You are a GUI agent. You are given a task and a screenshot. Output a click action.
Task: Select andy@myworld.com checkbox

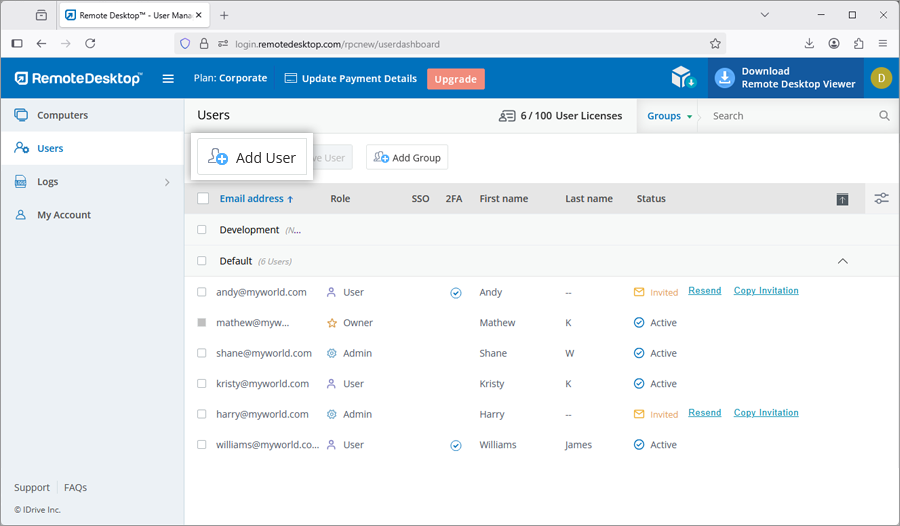(201, 292)
